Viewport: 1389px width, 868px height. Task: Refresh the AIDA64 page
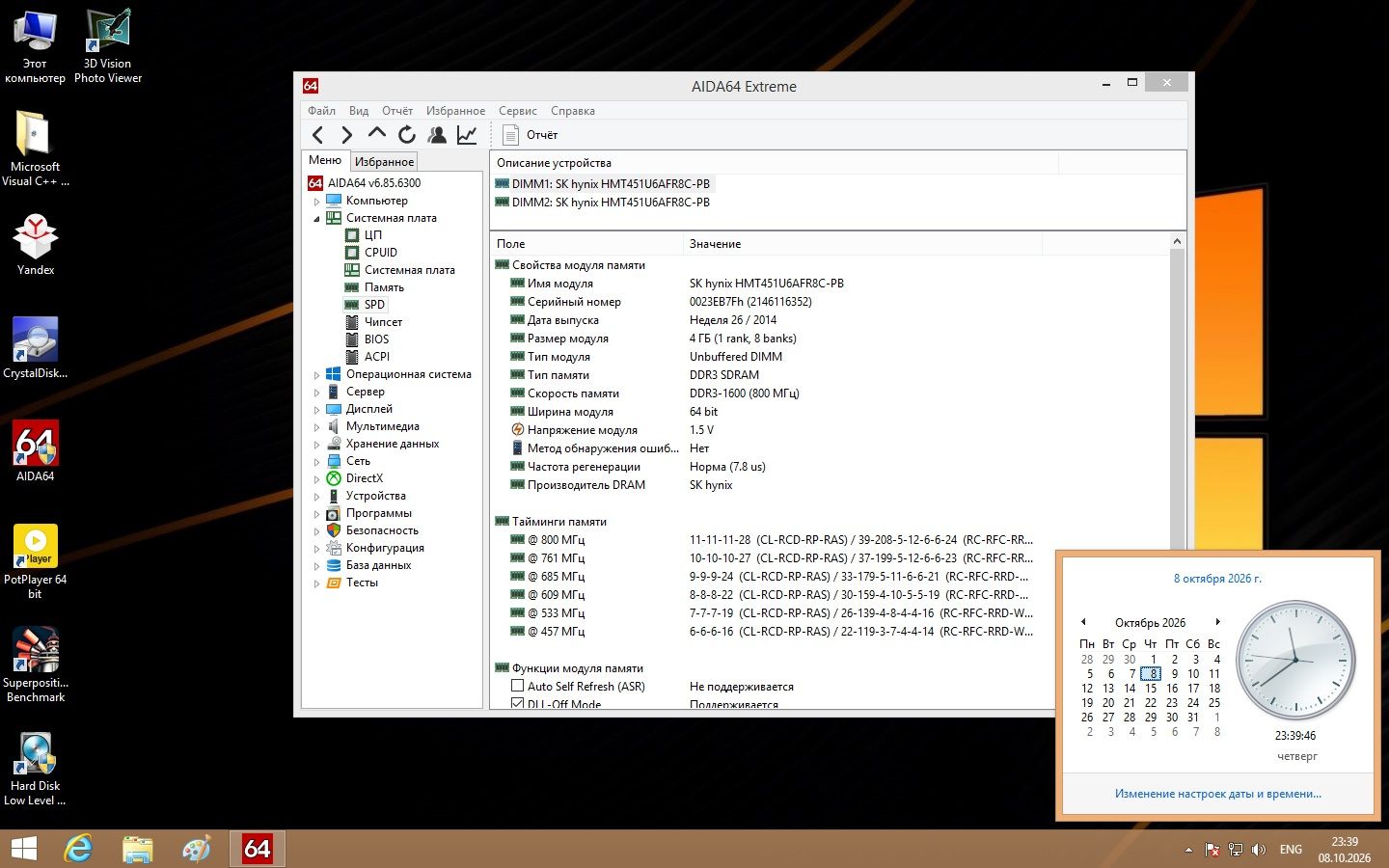point(407,135)
